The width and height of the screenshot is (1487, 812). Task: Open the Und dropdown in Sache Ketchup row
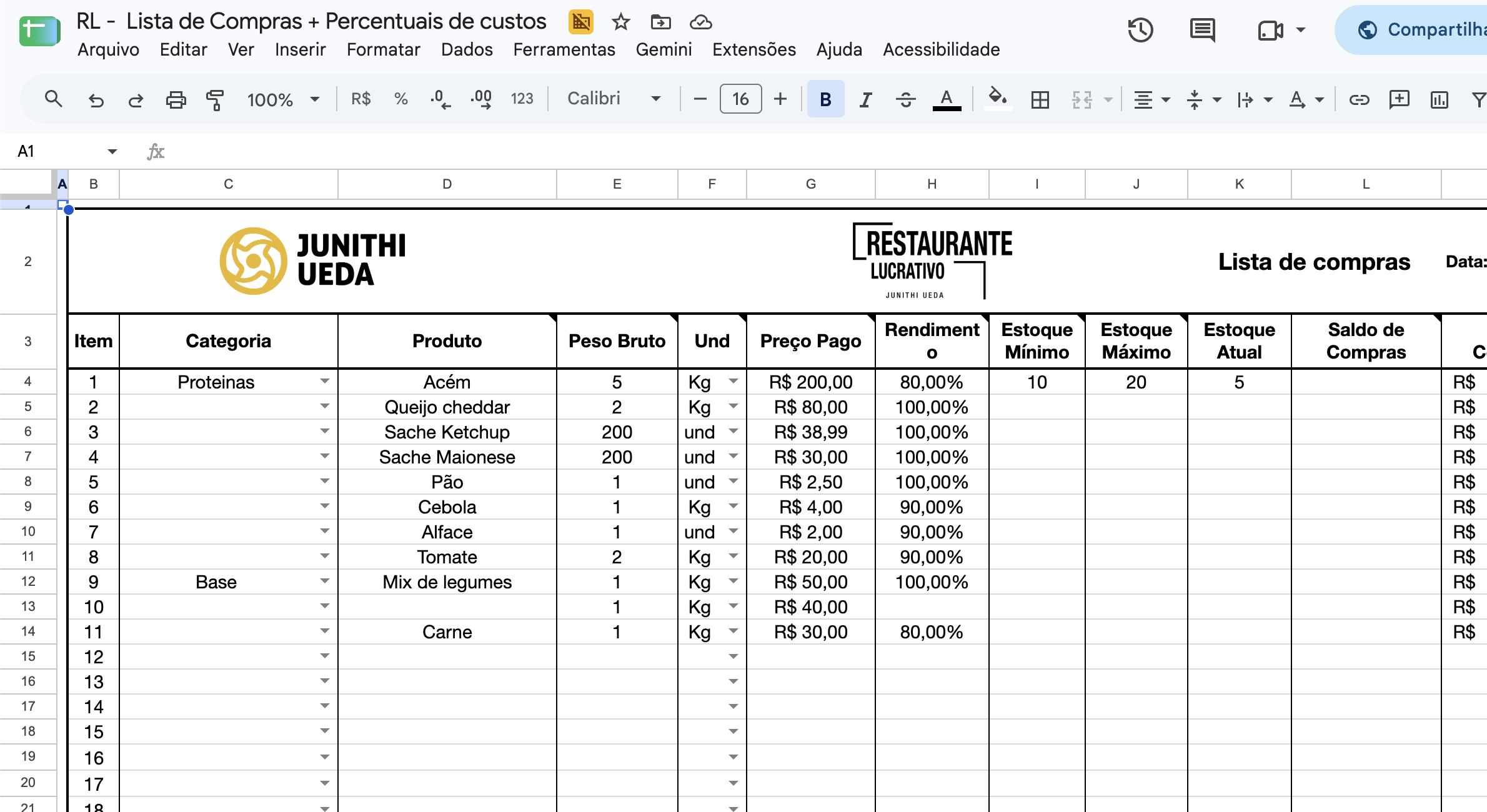click(x=733, y=431)
